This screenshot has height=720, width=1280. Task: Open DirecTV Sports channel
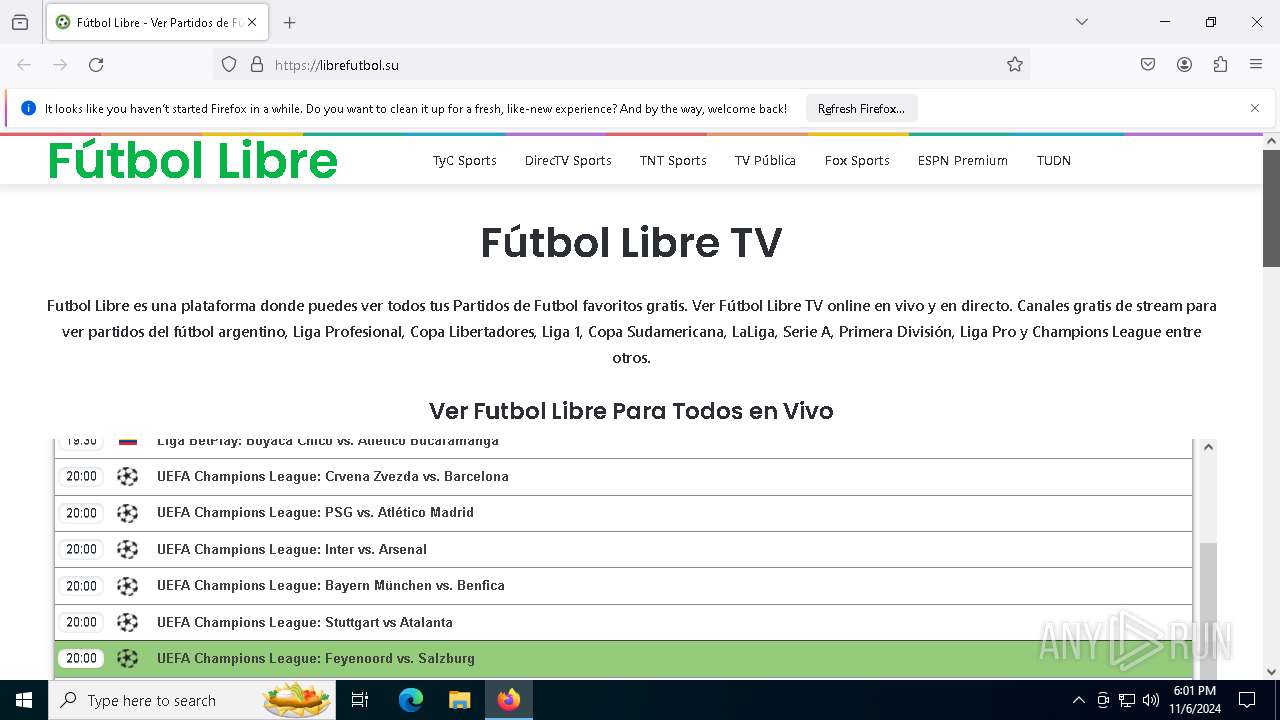tap(568, 160)
